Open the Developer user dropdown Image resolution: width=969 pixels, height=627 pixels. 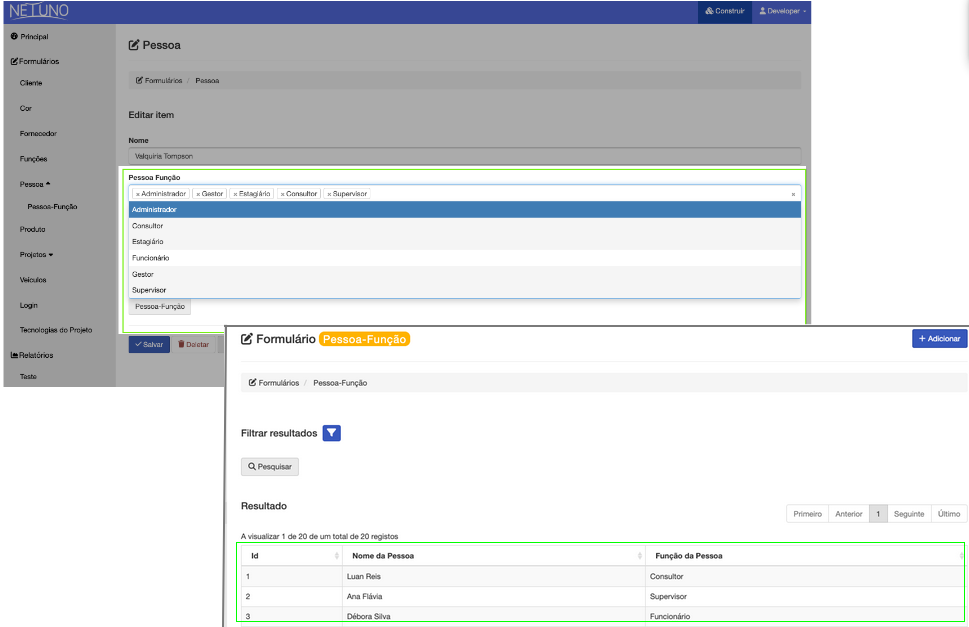pyautogui.click(x=782, y=11)
